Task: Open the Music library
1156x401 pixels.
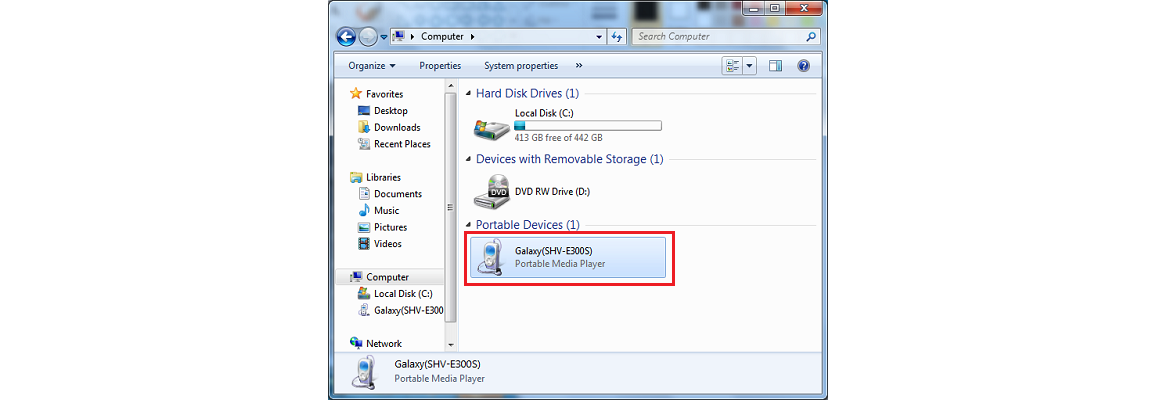Action: tap(386, 211)
